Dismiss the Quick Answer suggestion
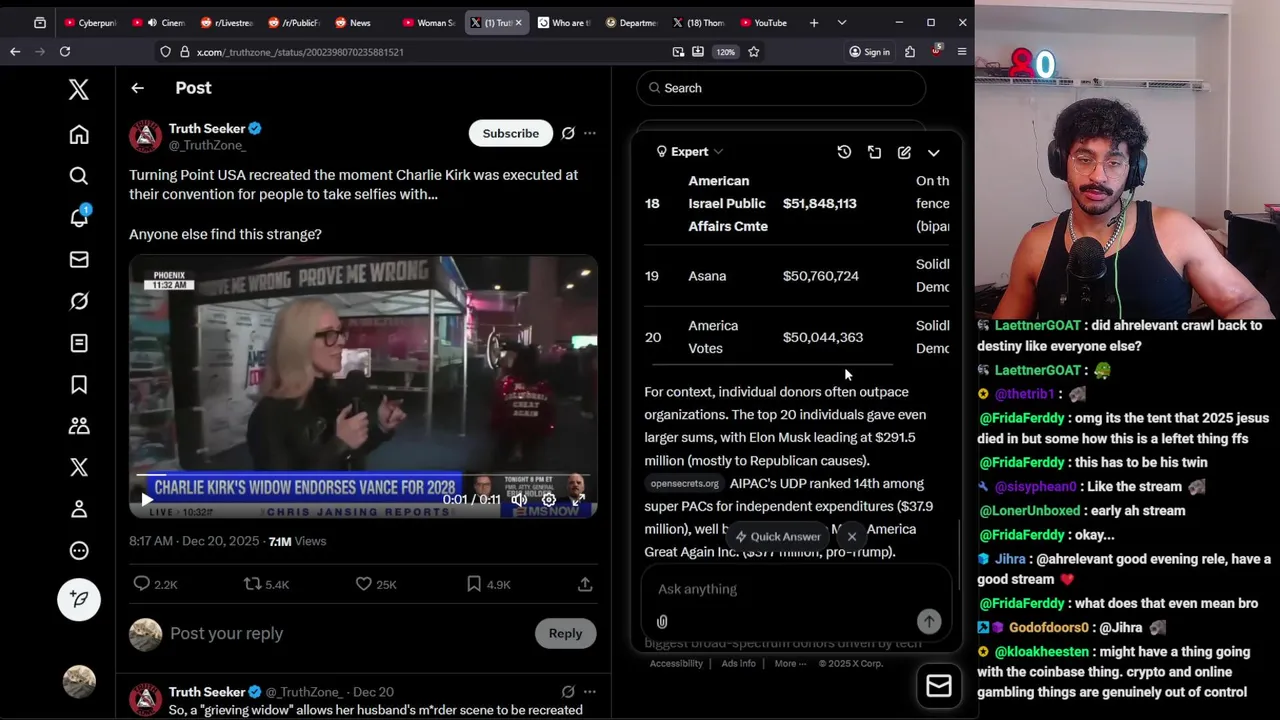The width and height of the screenshot is (1280, 720). [x=852, y=537]
